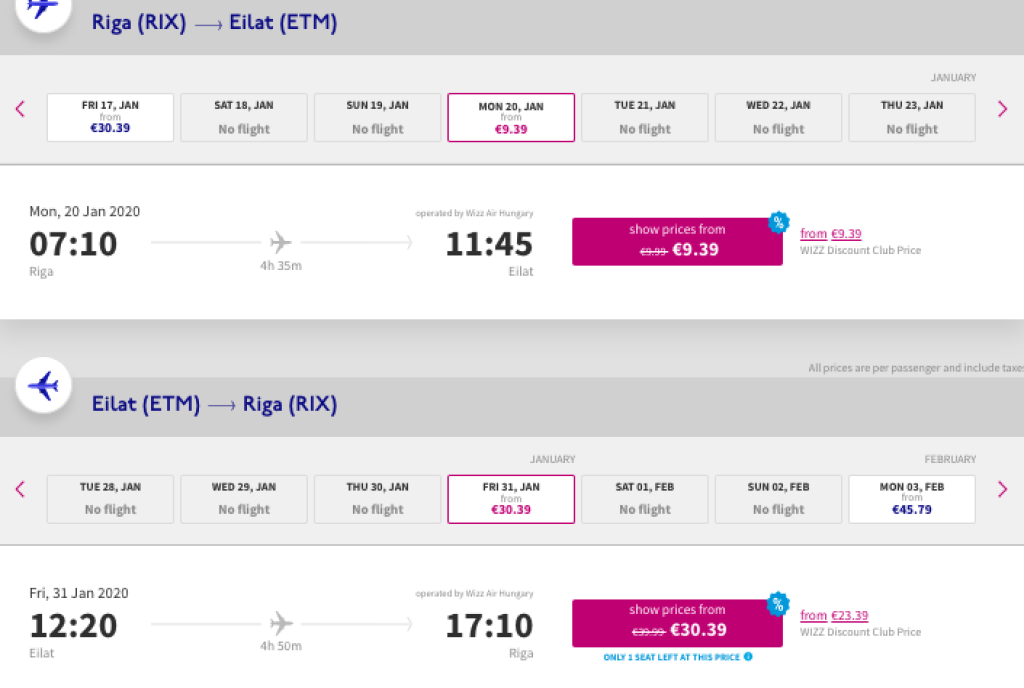
Task: Click the outbound flight plane icon
Action: click(43, 8)
